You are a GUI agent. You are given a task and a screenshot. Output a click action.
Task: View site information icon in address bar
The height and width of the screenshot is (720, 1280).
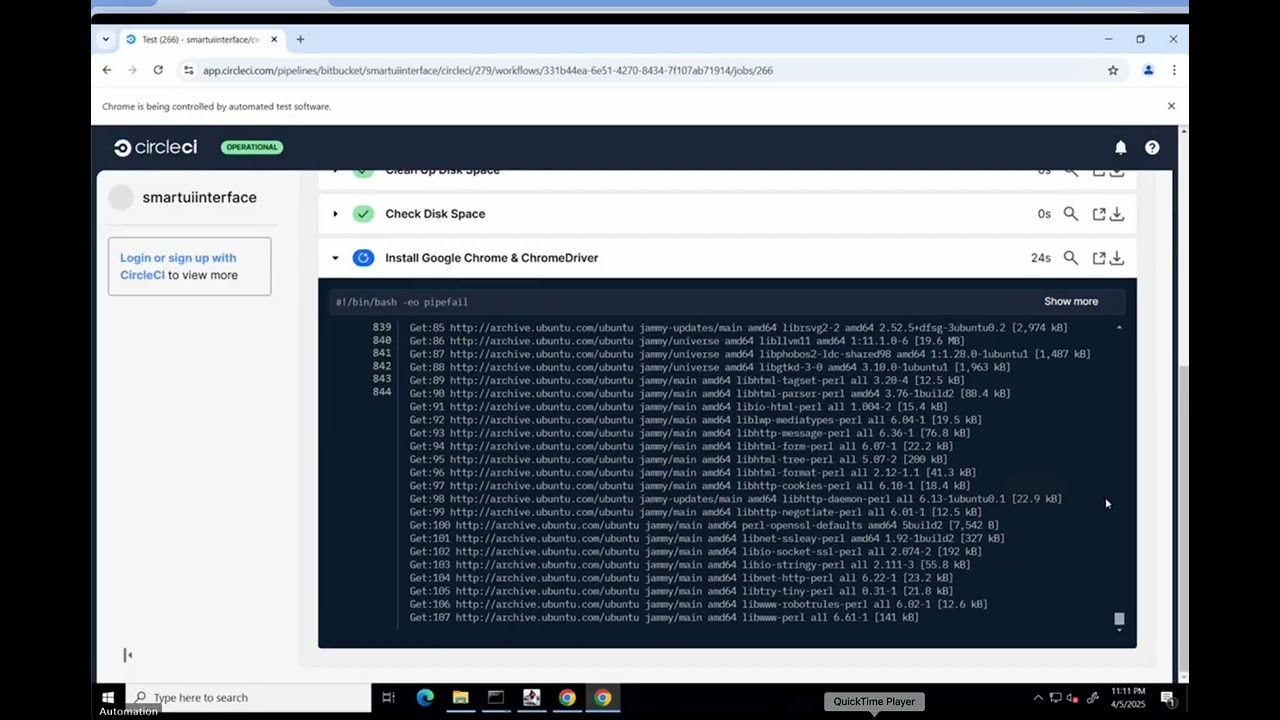(x=189, y=70)
